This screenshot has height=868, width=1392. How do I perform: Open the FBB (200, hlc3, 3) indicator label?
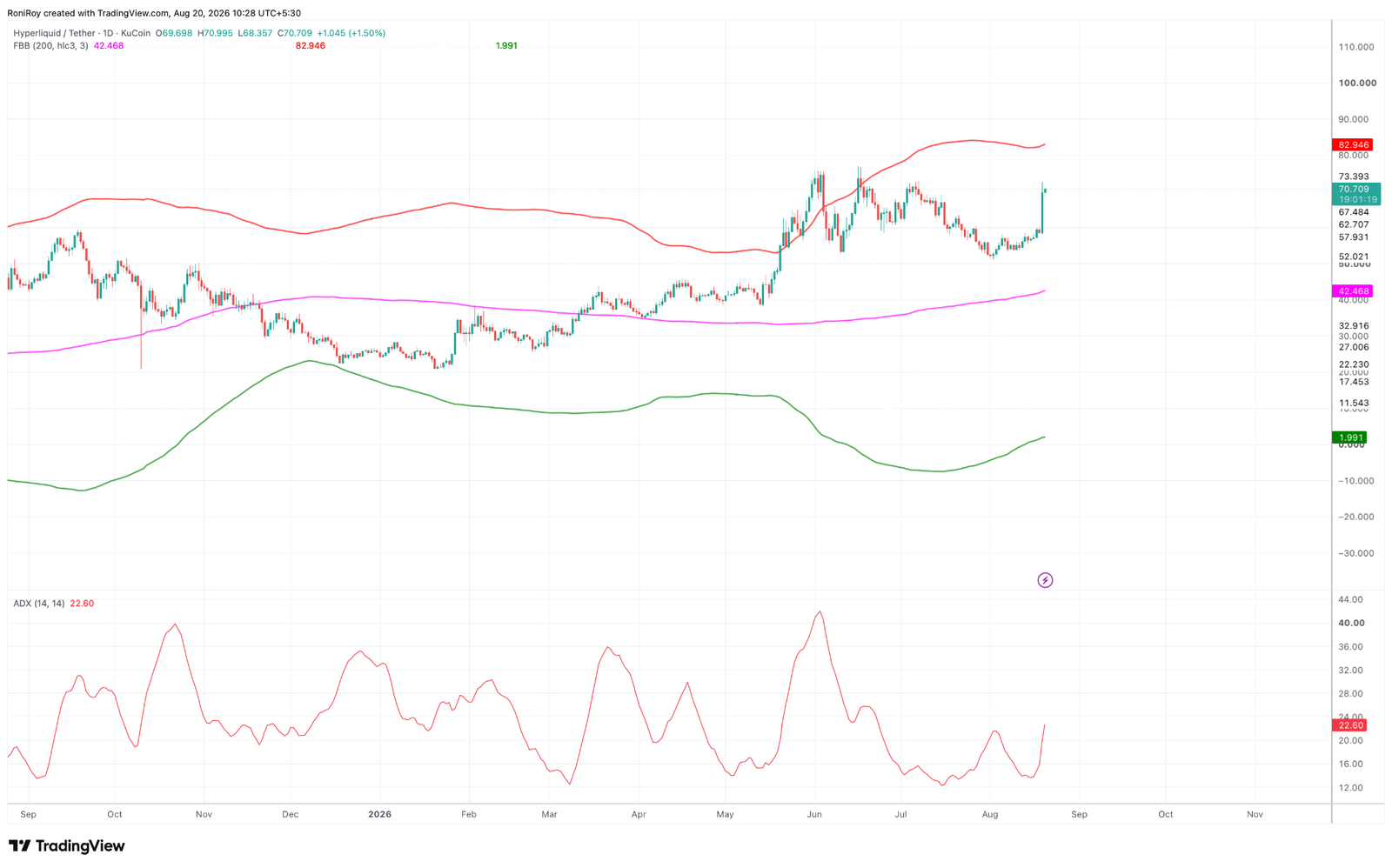[x=50, y=45]
